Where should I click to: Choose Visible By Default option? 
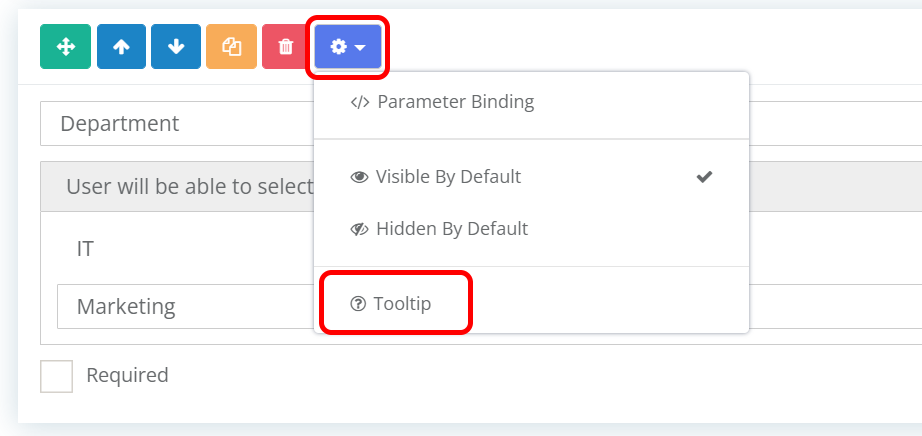tap(531, 177)
